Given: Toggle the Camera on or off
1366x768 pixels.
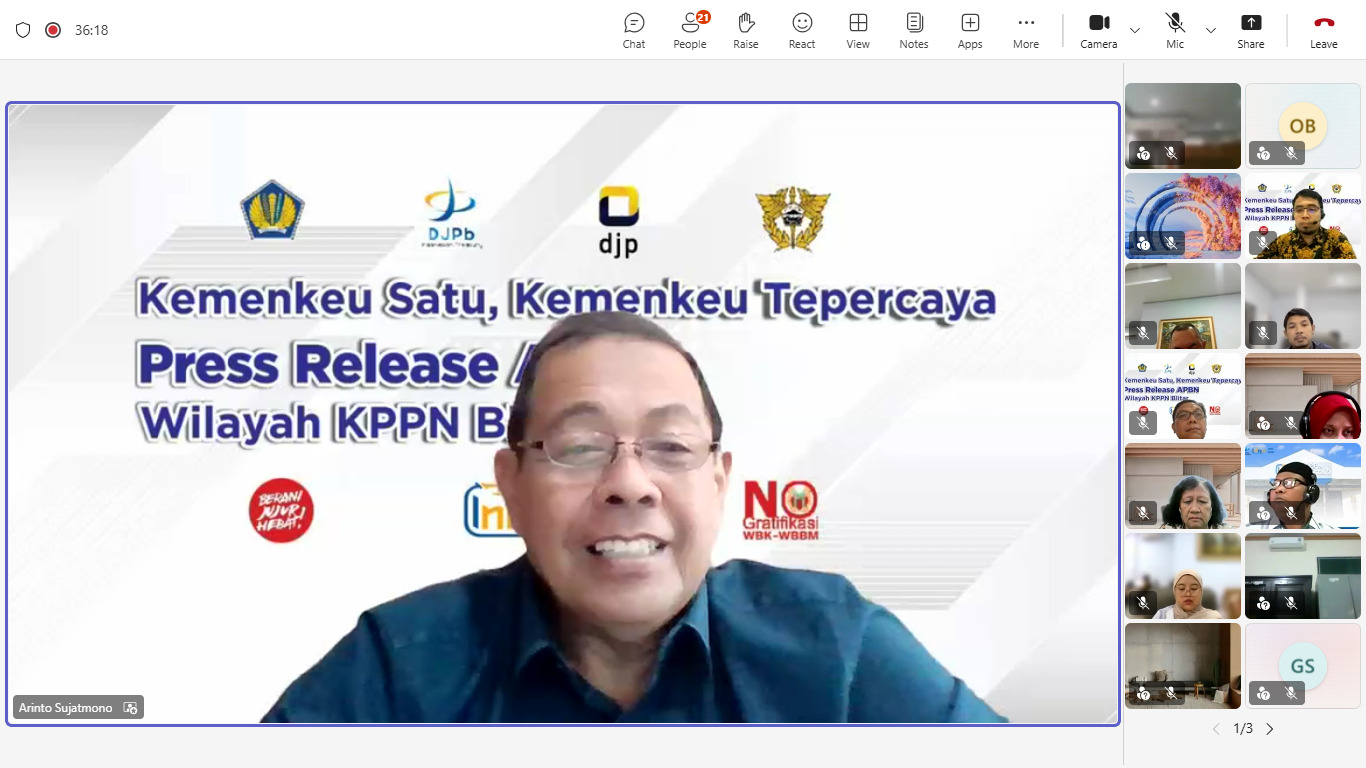Looking at the screenshot, I should click(x=1099, y=30).
